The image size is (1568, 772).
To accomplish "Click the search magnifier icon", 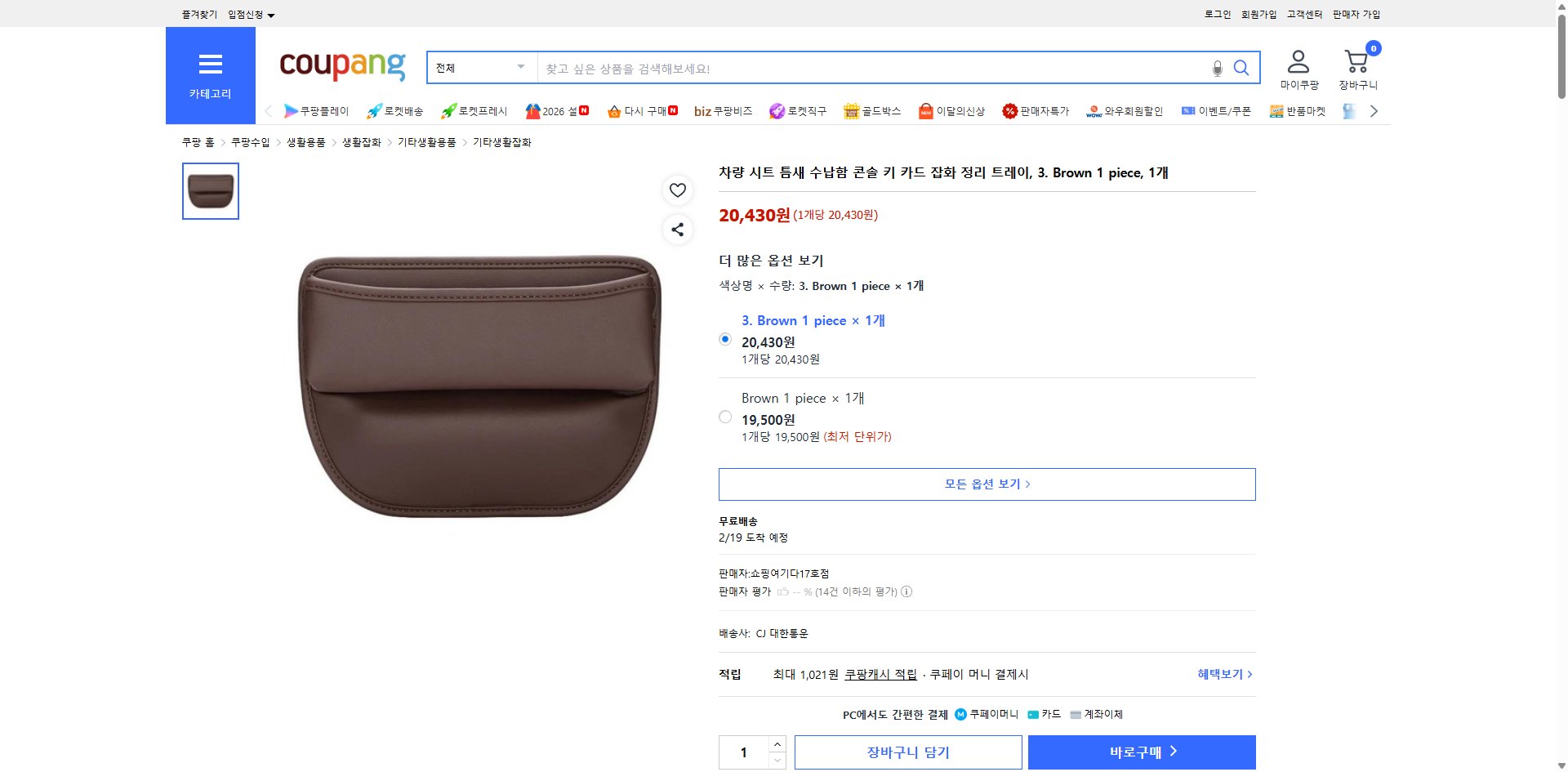I will (1241, 68).
